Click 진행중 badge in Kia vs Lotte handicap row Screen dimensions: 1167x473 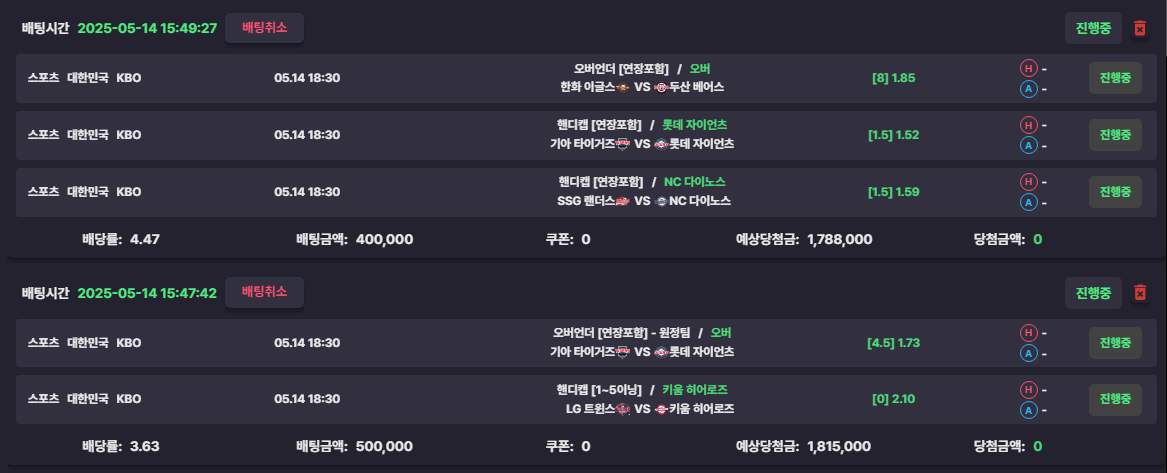pos(1115,135)
